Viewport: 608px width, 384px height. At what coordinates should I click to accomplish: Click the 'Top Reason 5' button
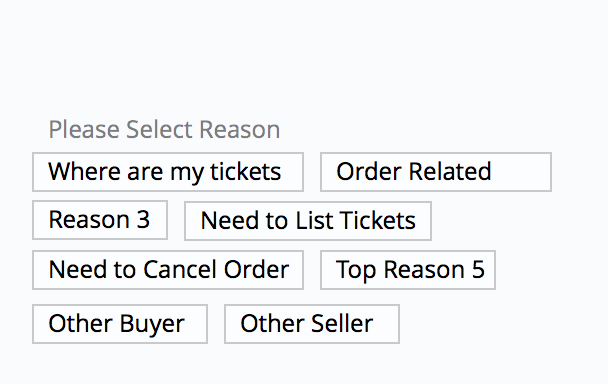[408, 270]
